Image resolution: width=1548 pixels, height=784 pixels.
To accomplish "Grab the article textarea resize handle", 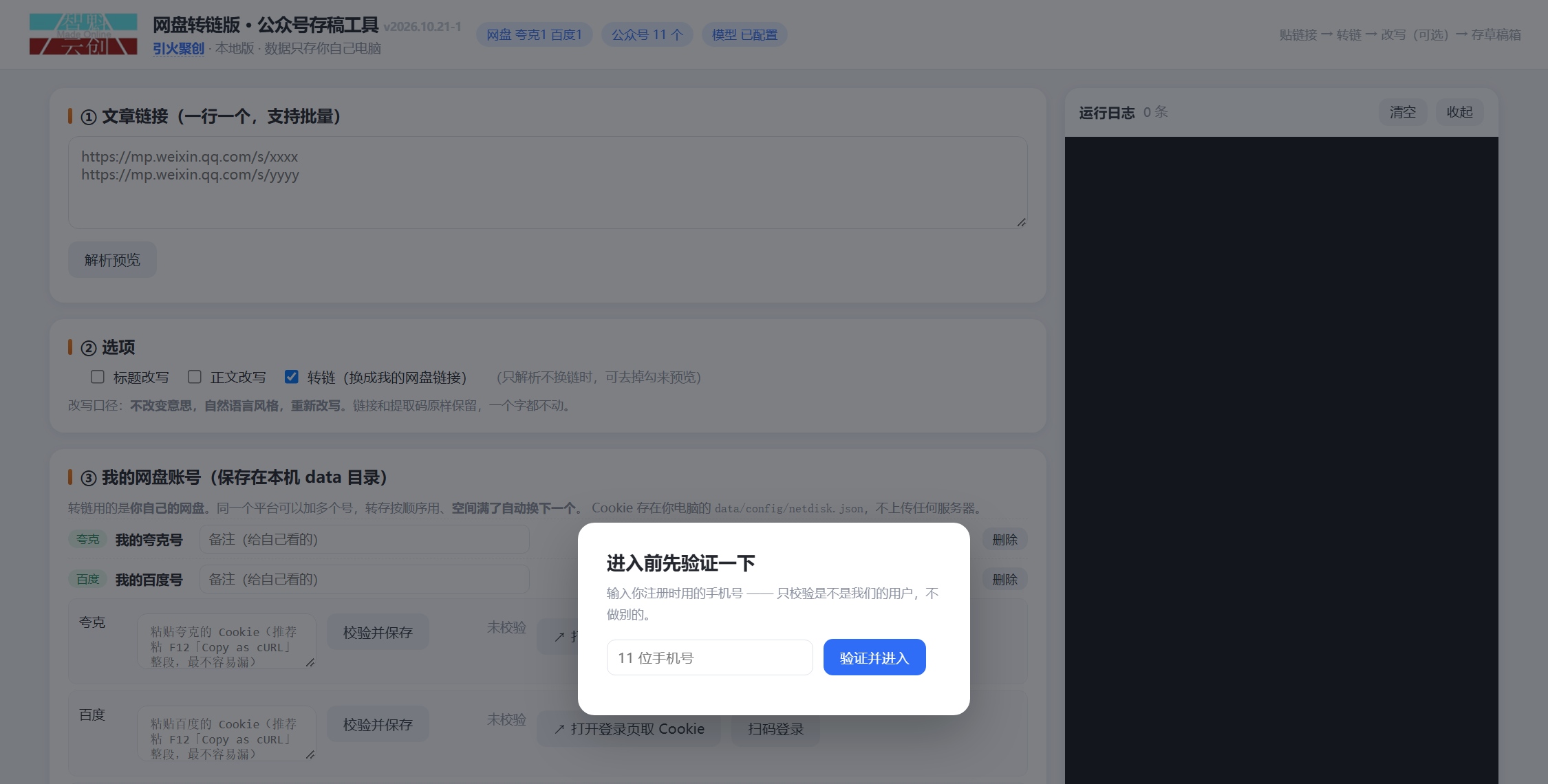I will point(1022,222).
